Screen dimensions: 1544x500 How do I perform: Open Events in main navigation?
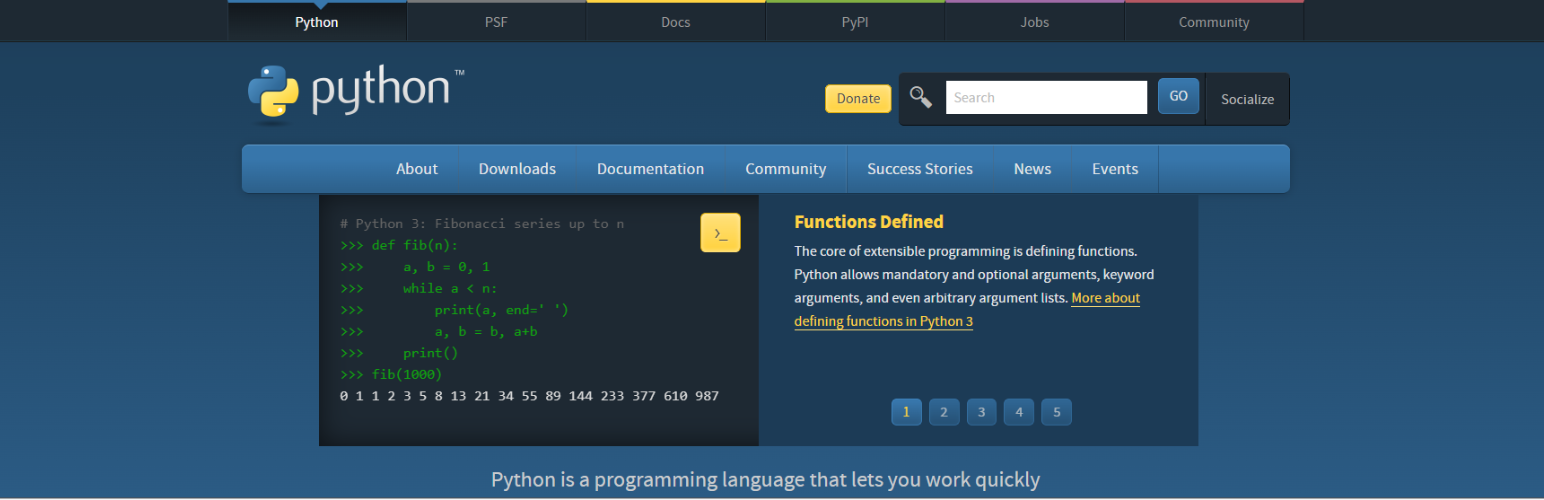coord(1115,169)
